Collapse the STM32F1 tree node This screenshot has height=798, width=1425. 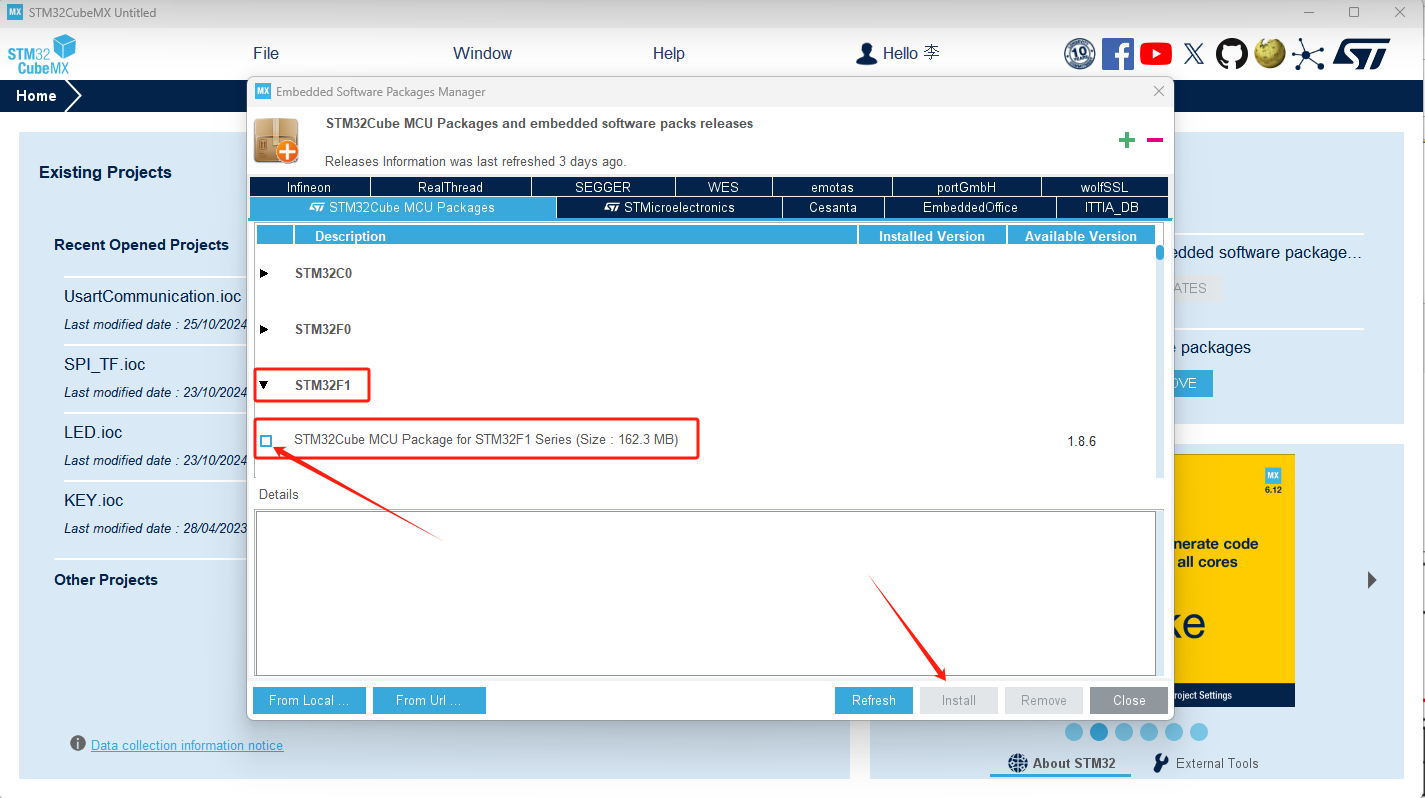[x=264, y=385]
